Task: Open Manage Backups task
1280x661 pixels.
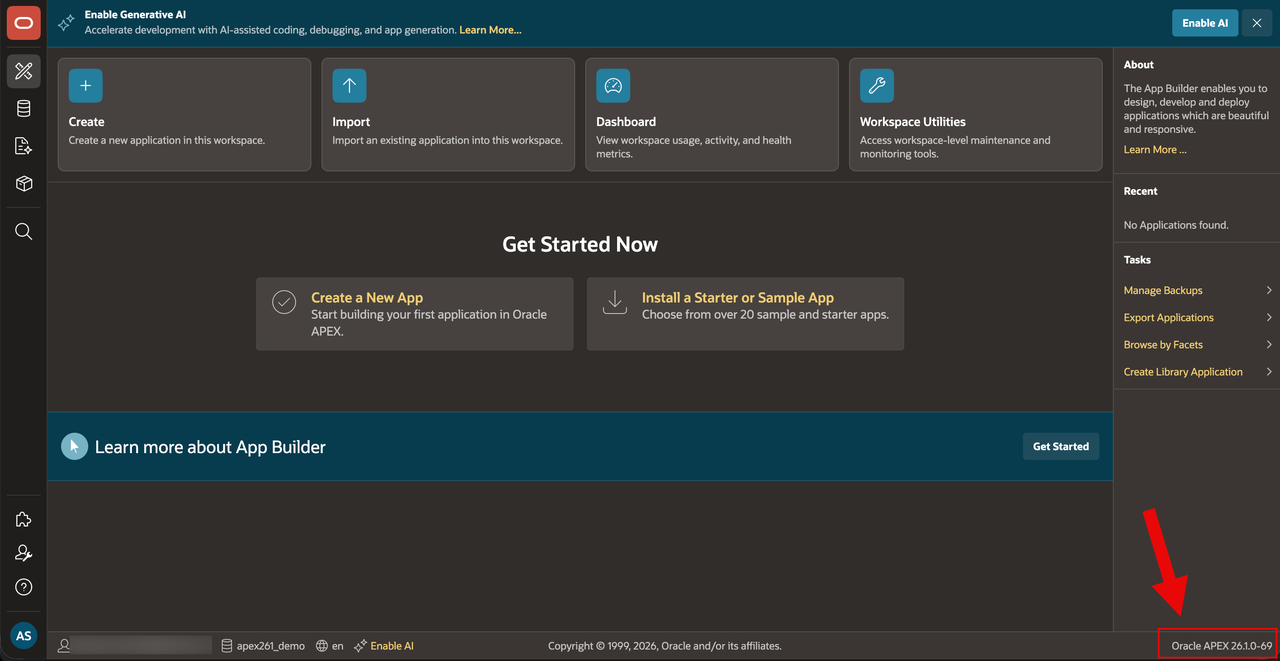Action: click(1163, 290)
